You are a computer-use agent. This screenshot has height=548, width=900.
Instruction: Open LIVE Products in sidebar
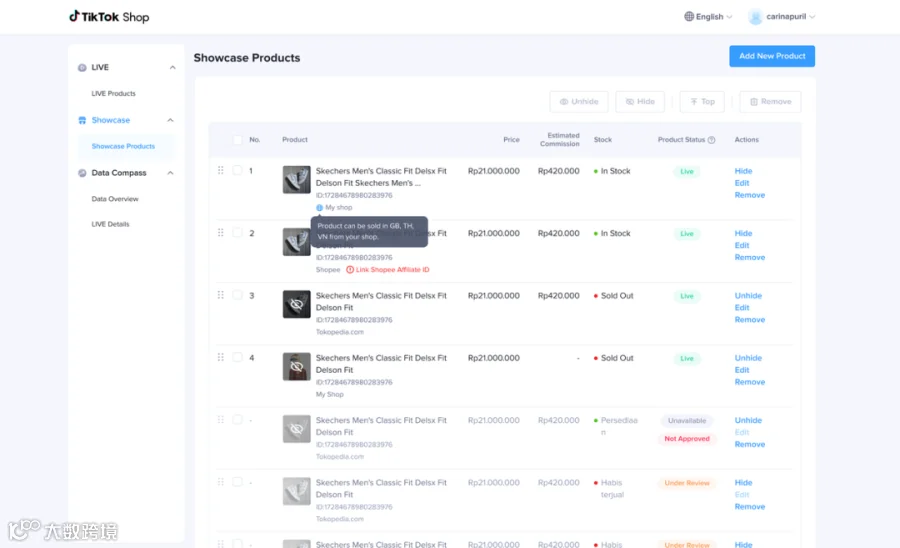pos(114,94)
